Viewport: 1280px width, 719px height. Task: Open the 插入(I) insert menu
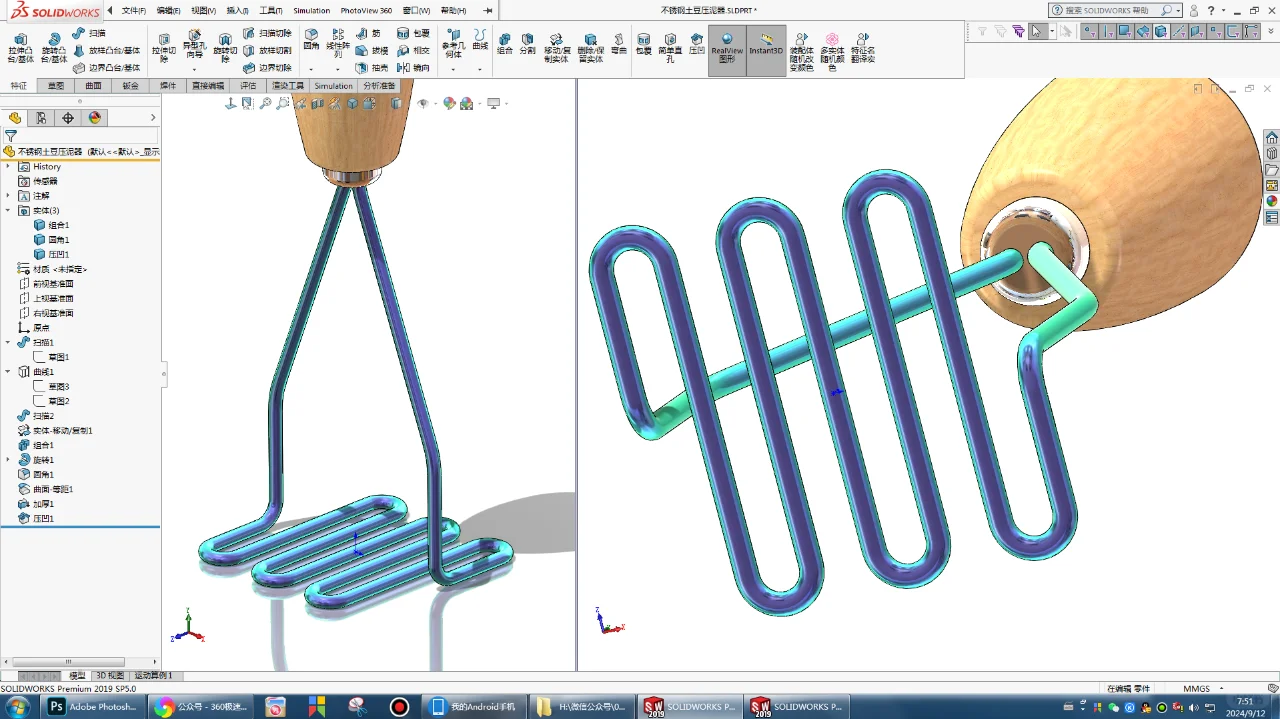coord(237,10)
